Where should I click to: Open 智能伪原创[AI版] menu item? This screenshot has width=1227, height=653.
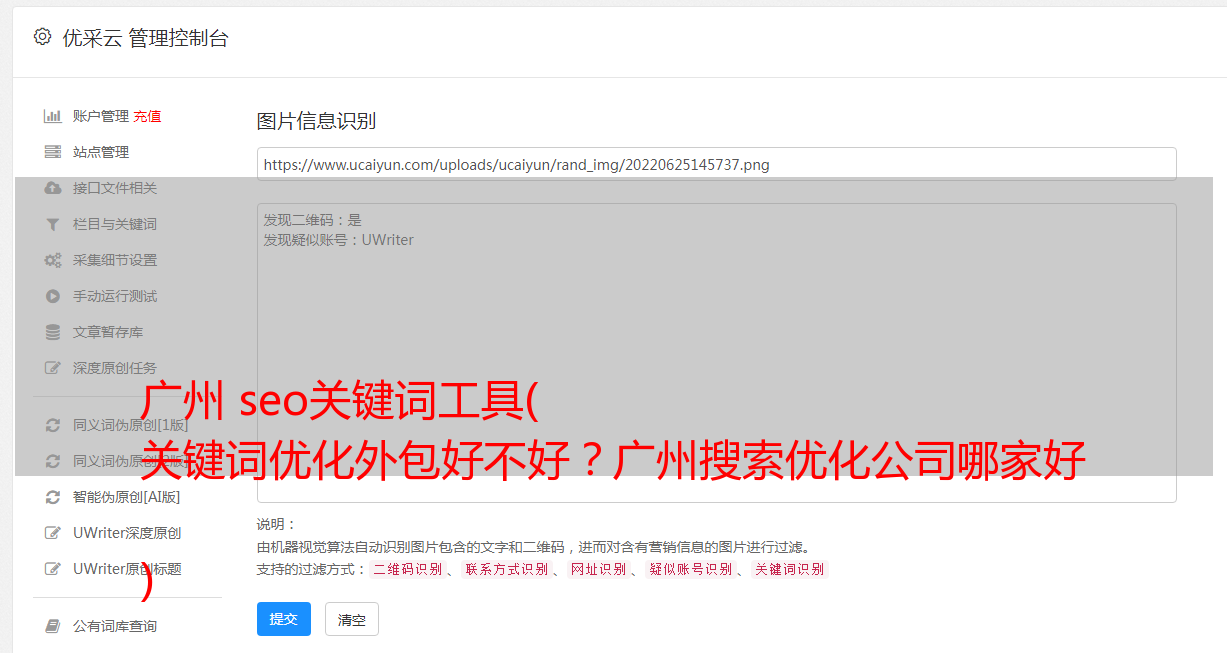(127, 497)
